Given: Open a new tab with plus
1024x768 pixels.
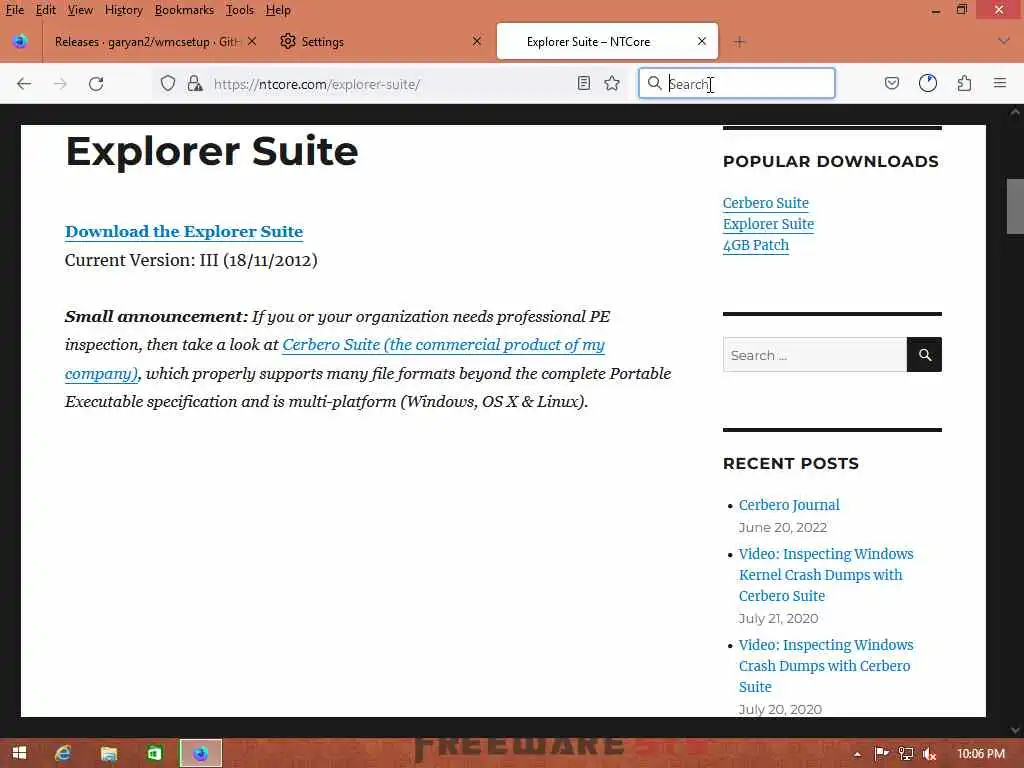Looking at the screenshot, I should coord(739,42).
